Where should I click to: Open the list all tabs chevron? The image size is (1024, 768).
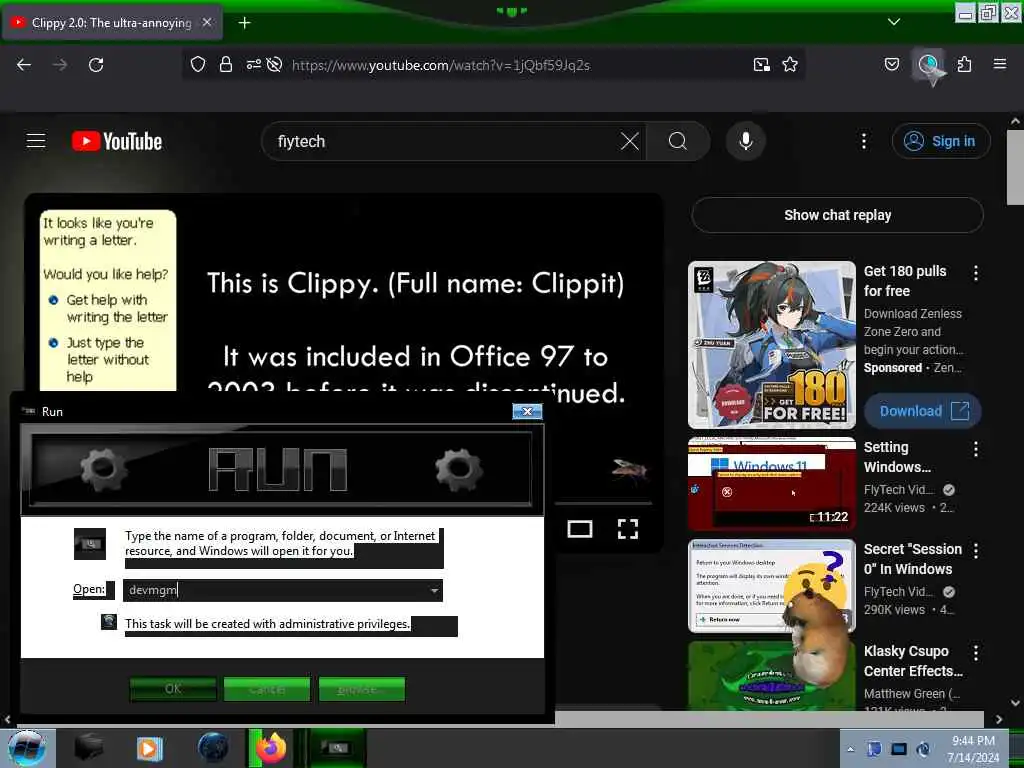click(x=894, y=22)
